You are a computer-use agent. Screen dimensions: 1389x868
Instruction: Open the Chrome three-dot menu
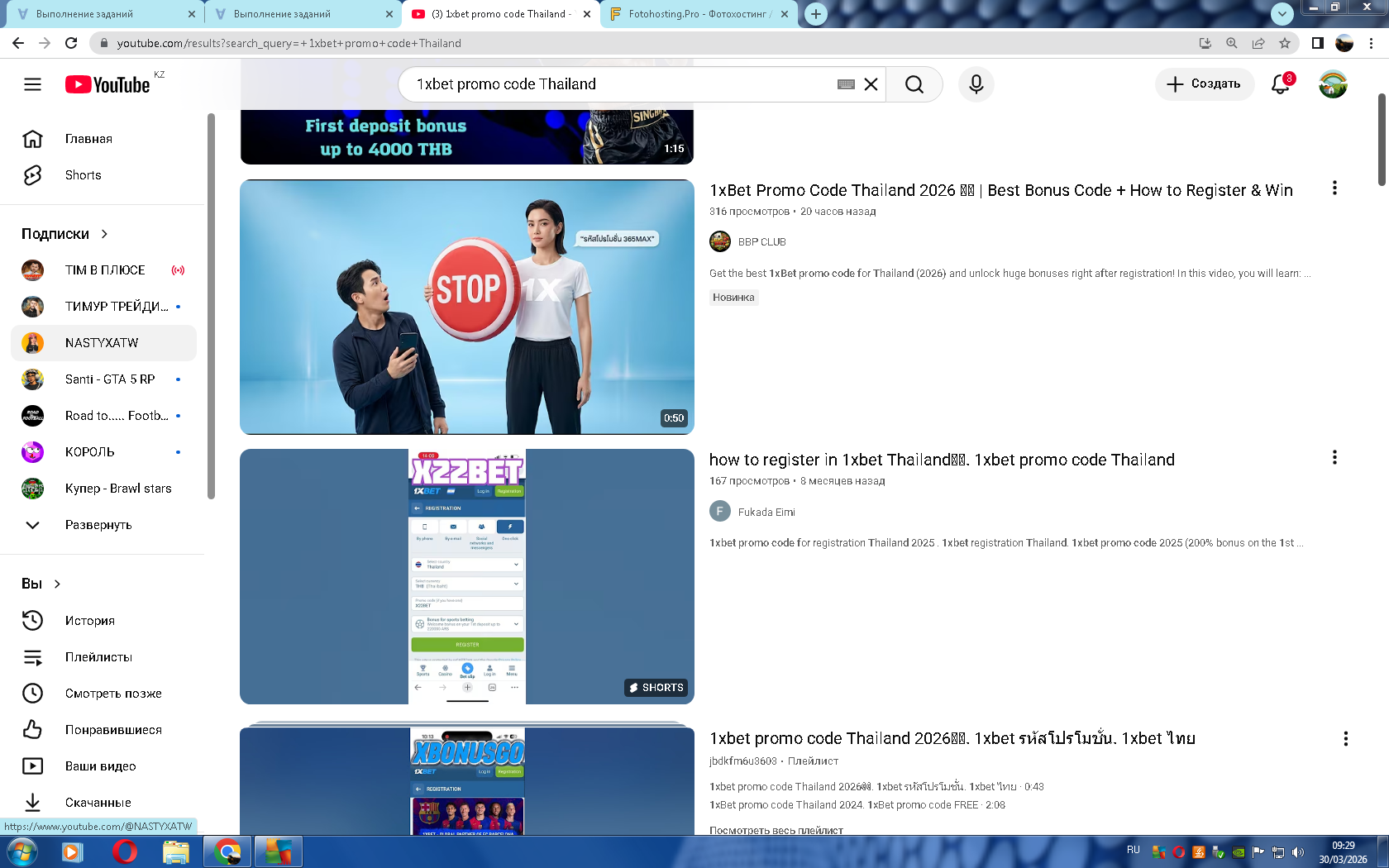1372,43
